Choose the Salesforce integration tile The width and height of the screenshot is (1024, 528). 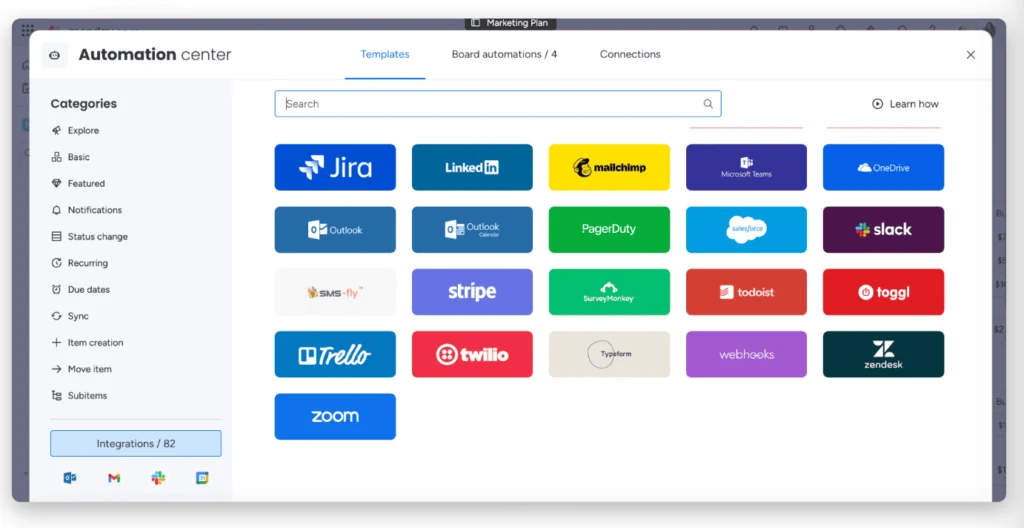pos(746,229)
